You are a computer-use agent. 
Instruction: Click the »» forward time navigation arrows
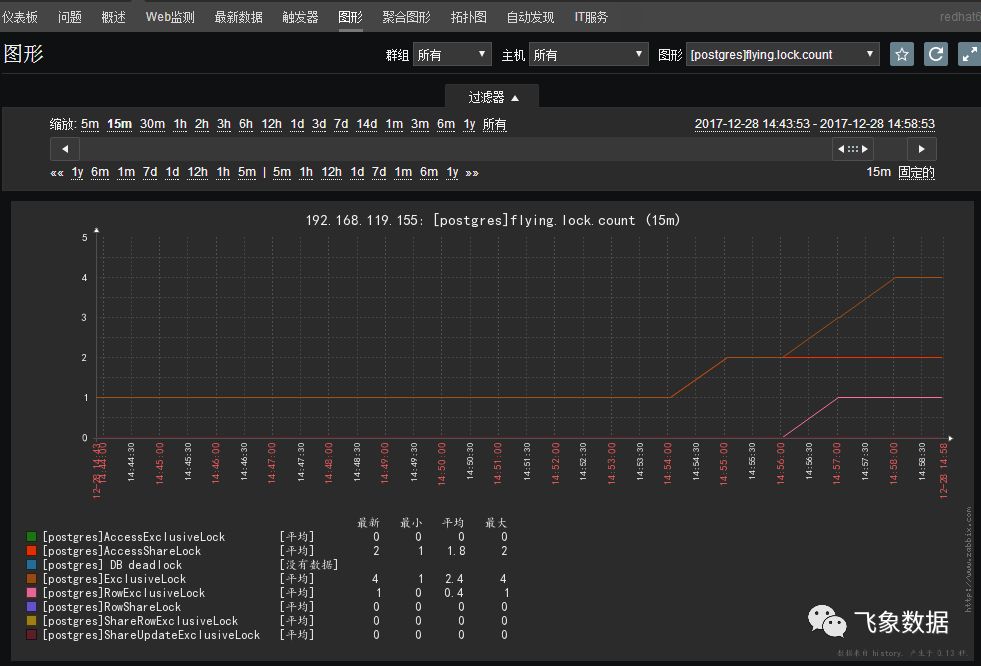coord(472,172)
